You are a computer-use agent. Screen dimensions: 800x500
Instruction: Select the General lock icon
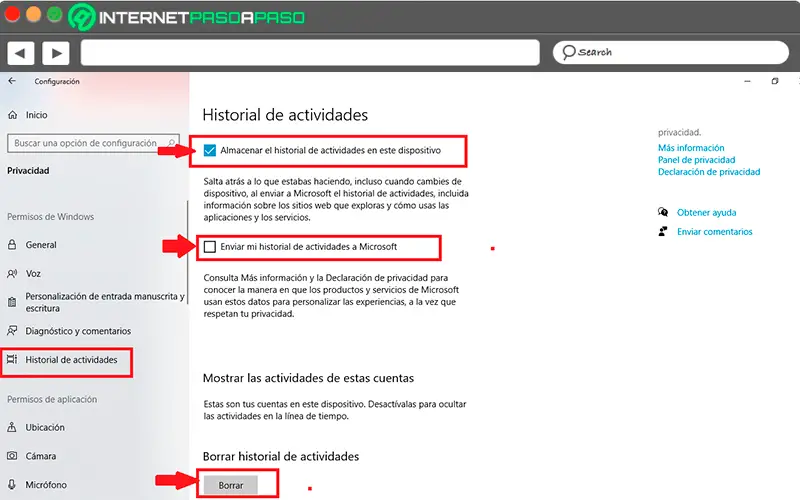coord(12,244)
